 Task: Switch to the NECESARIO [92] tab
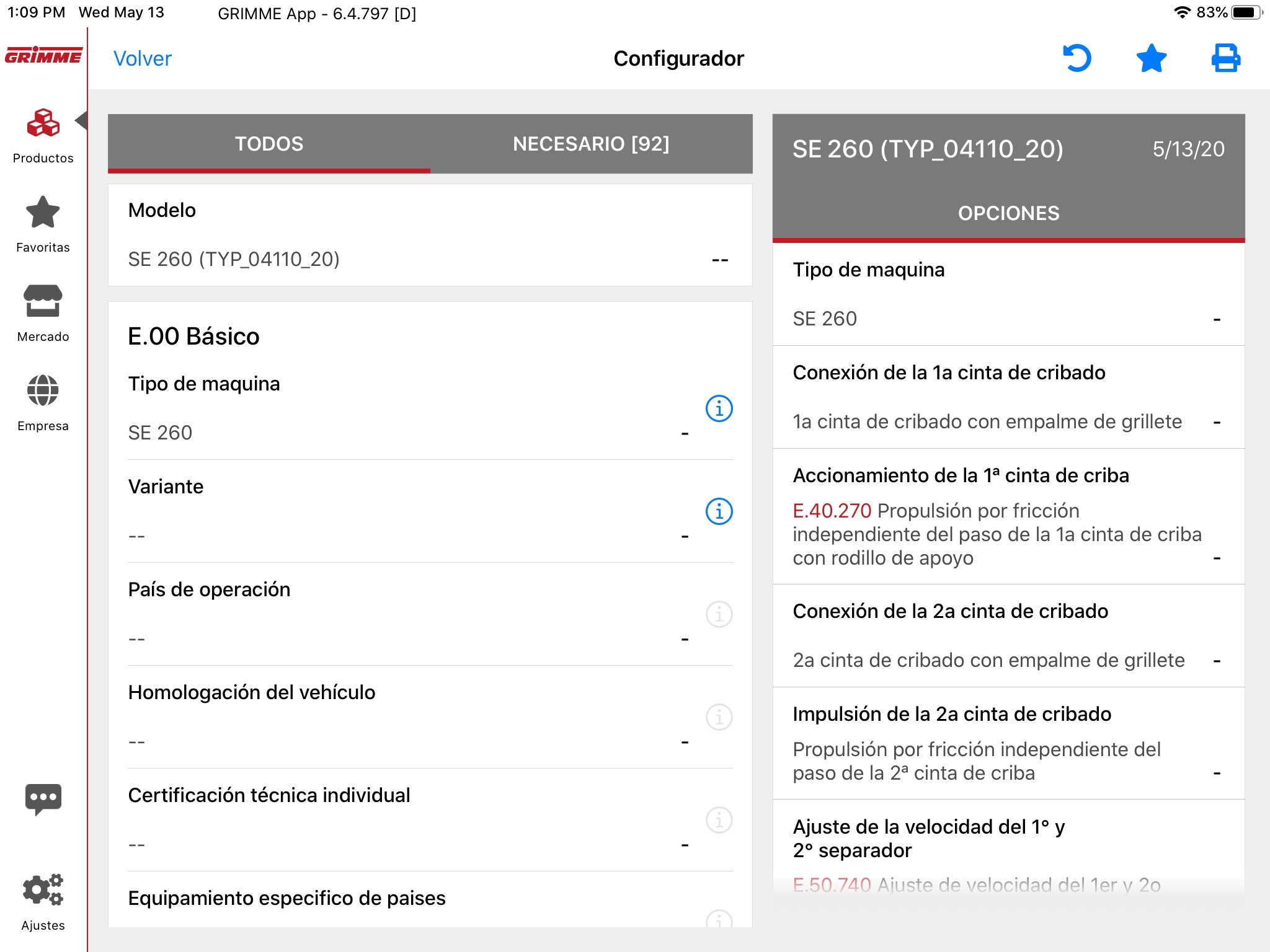[x=591, y=144]
